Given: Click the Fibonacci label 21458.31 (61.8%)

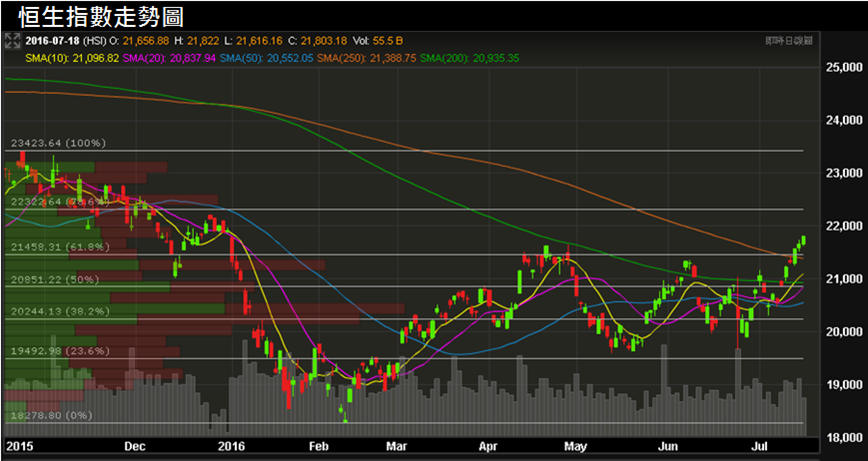Looking at the screenshot, I should pyautogui.click(x=61, y=247).
